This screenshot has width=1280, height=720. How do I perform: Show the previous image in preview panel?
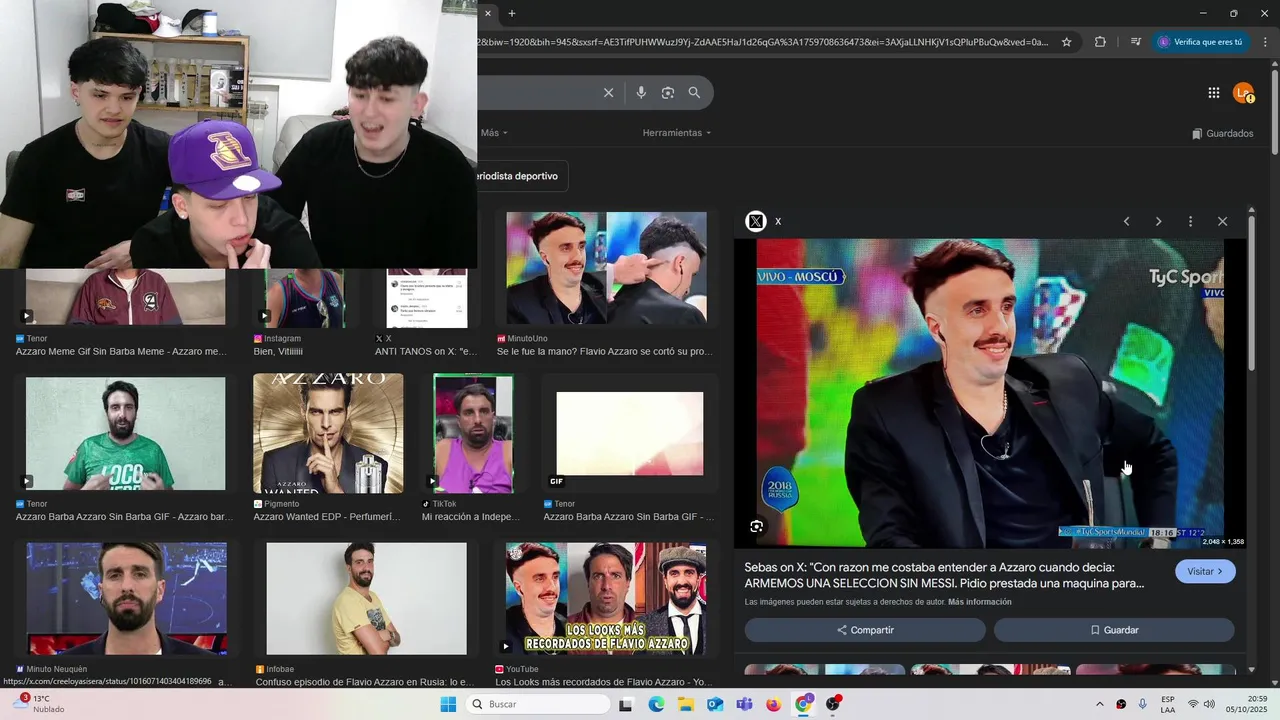click(1126, 221)
